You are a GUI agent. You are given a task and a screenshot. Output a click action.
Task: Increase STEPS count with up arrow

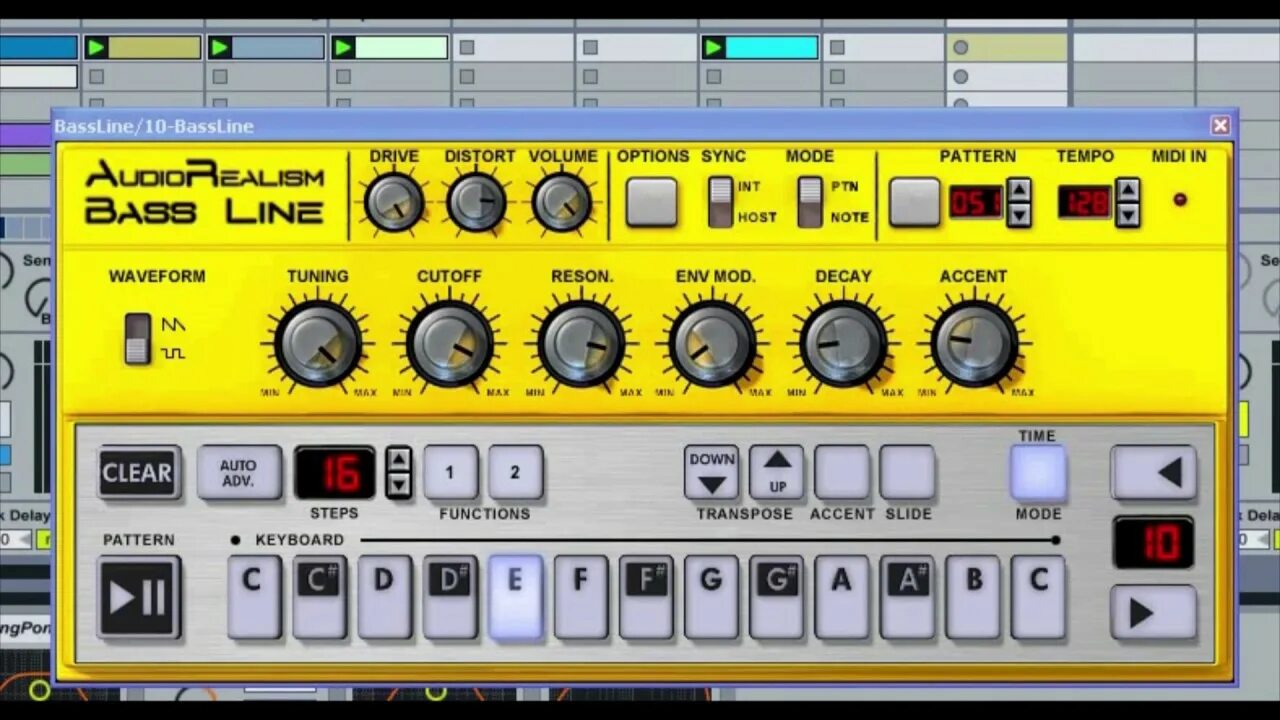[398, 460]
